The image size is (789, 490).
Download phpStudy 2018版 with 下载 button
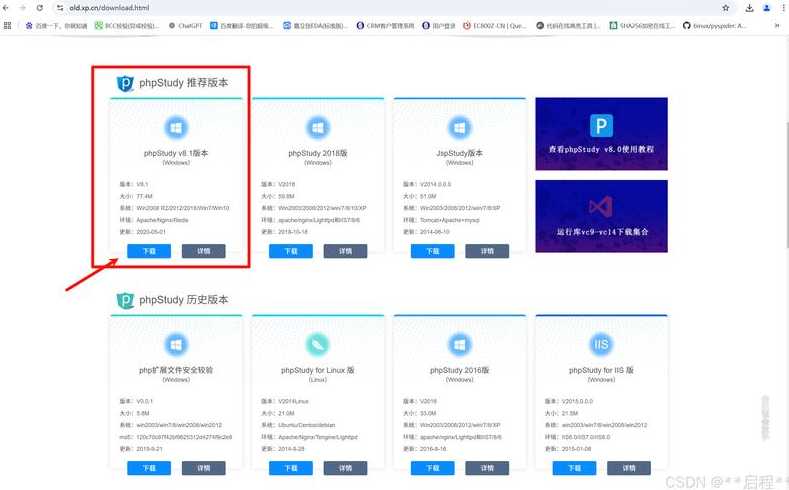tap(291, 251)
